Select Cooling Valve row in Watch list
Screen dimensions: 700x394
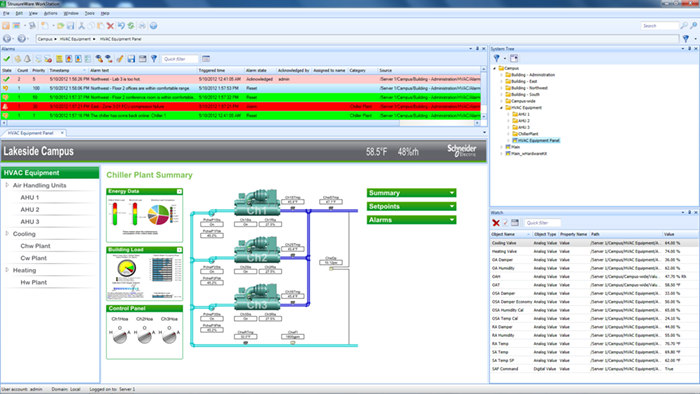[x=594, y=243]
